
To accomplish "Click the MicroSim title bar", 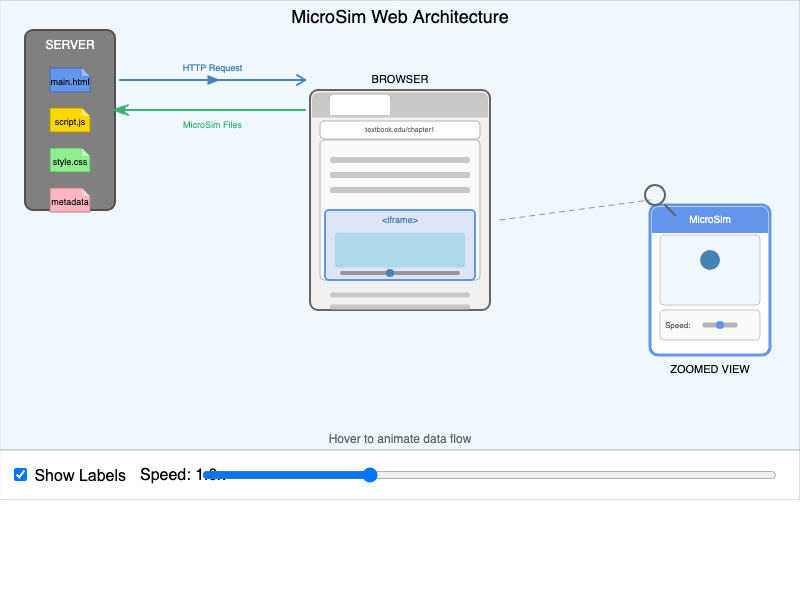I will pyautogui.click(x=710, y=220).
